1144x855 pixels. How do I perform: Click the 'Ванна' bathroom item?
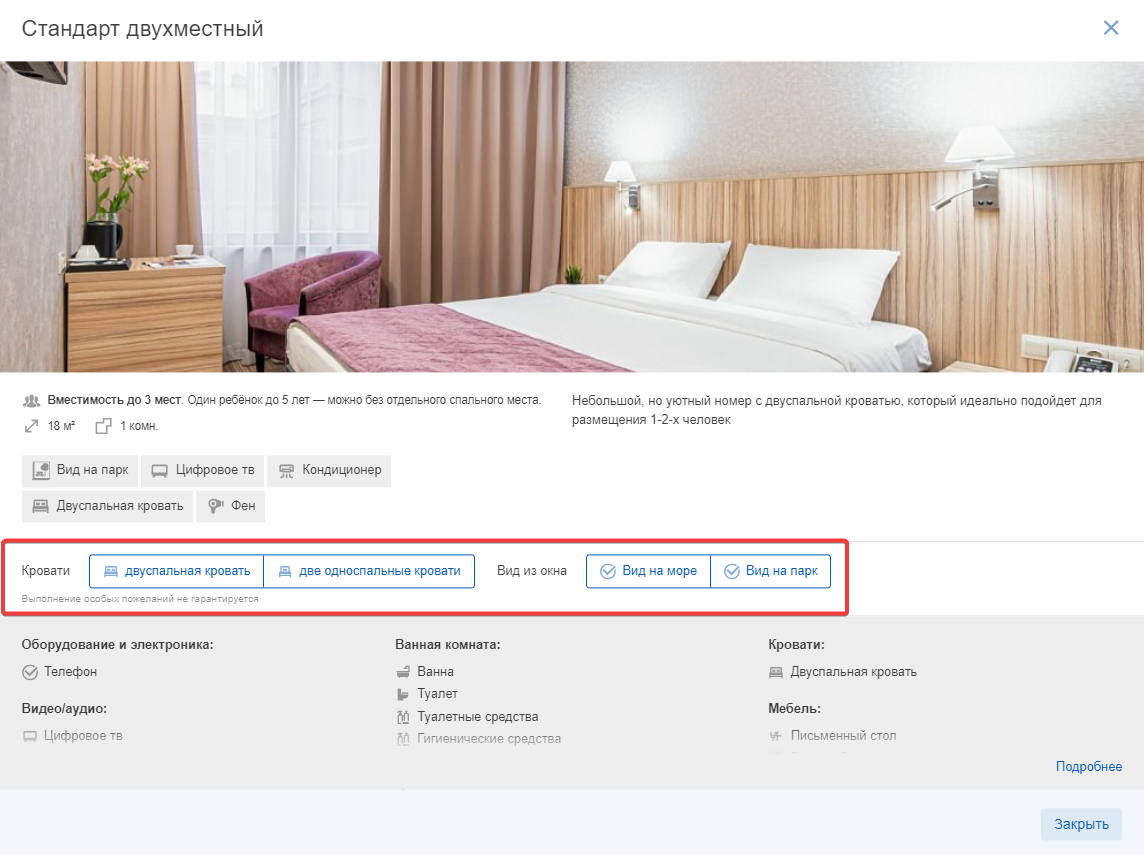[x=425, y=672]
